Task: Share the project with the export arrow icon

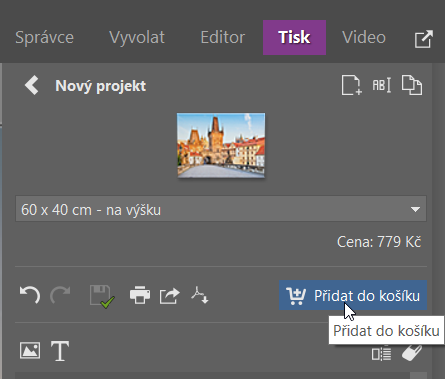Action: 170,296
